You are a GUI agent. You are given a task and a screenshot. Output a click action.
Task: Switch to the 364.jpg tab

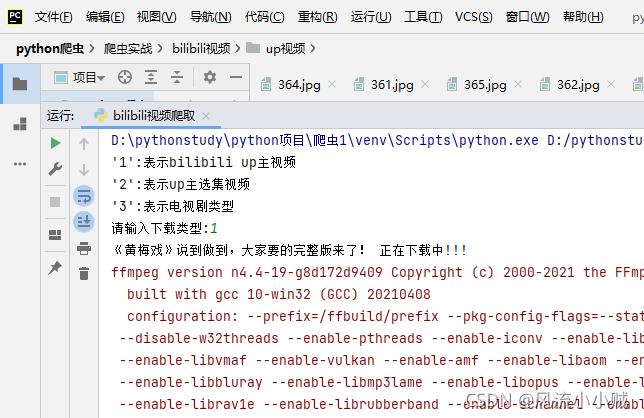click(291, 85)
